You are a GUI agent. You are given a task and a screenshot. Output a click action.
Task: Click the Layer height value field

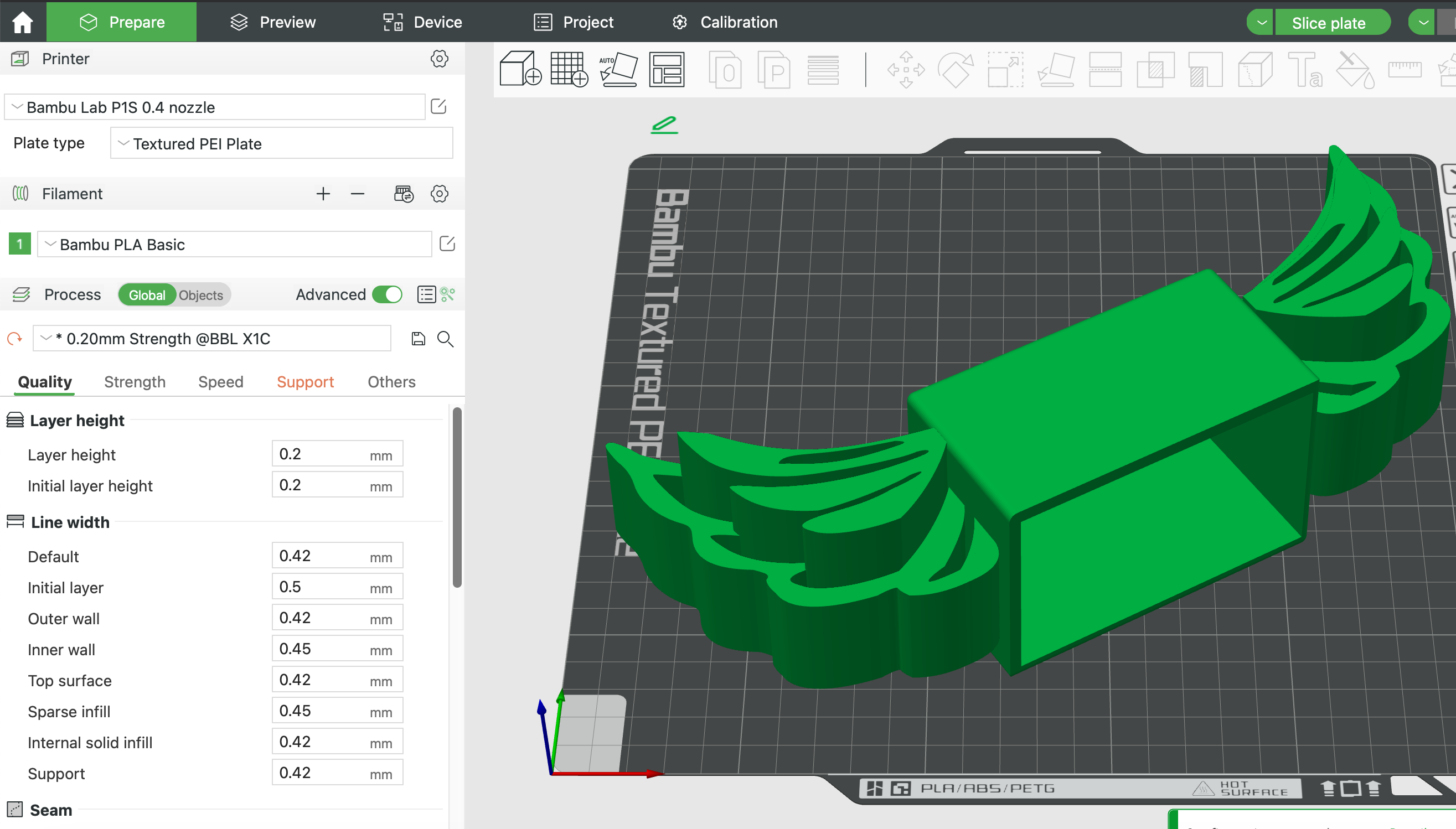pos(337,454)
